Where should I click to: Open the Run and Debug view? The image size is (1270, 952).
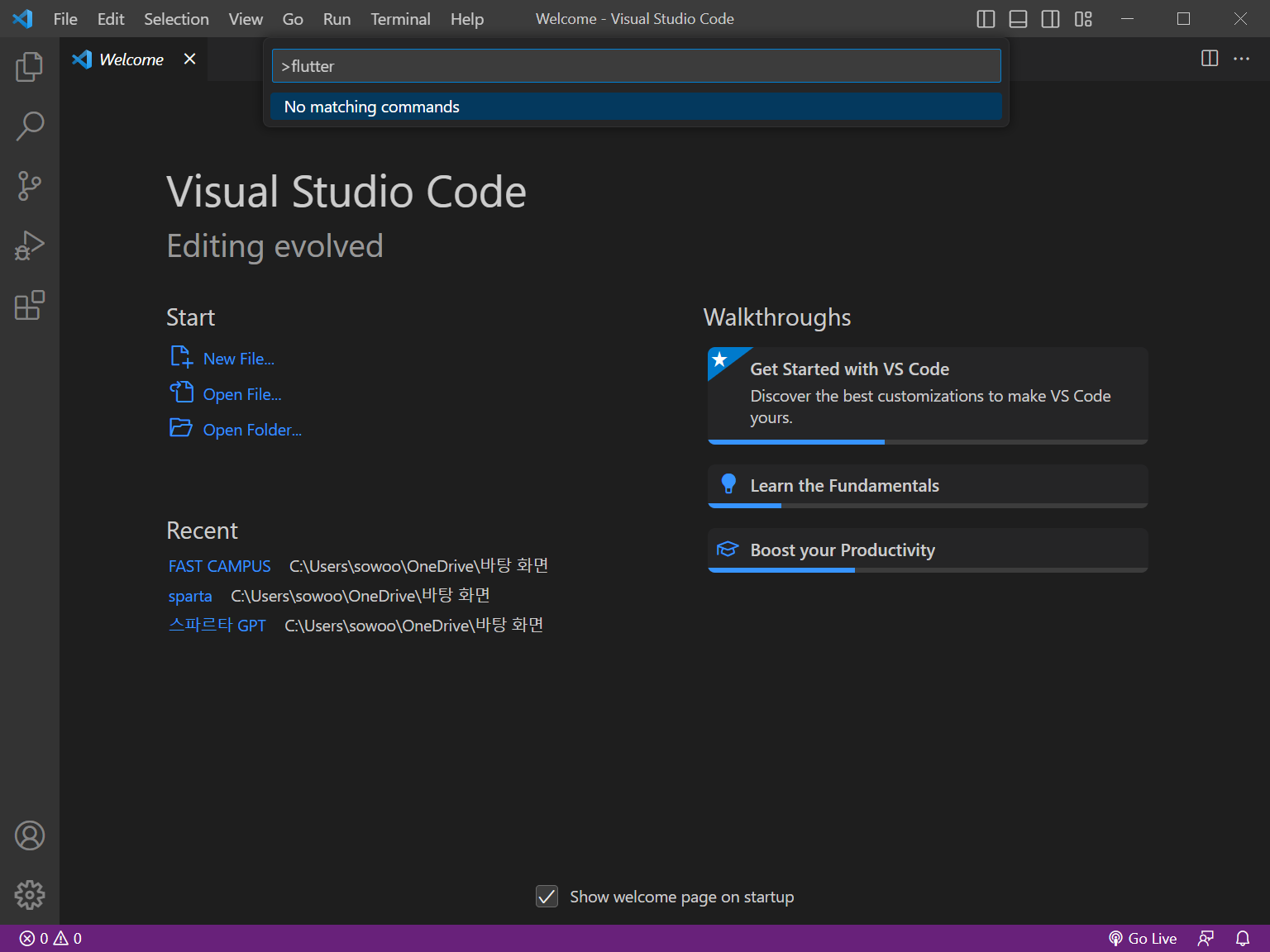(30, 245)
